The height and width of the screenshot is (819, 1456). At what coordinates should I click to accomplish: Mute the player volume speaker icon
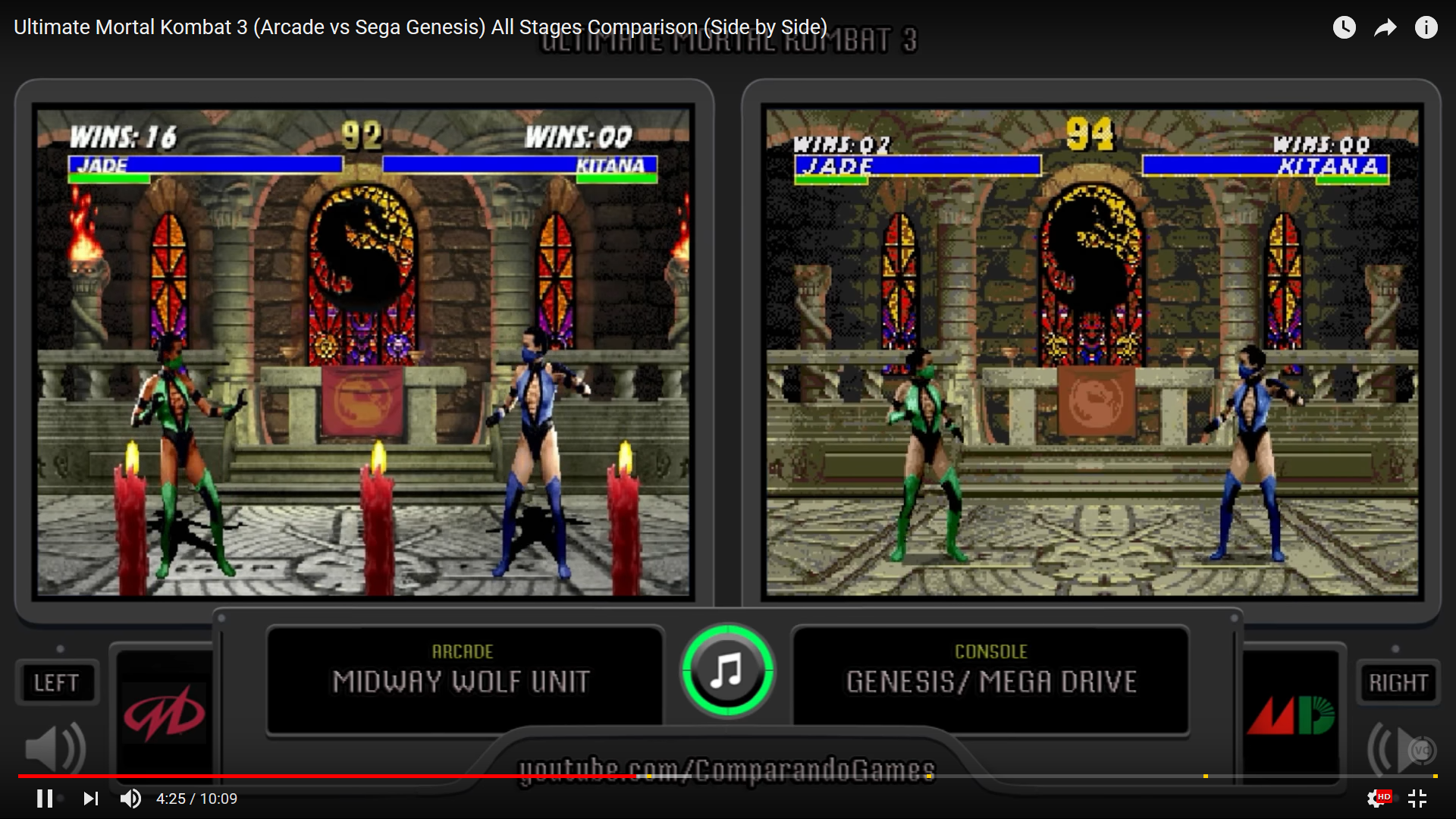pos(130,799)
